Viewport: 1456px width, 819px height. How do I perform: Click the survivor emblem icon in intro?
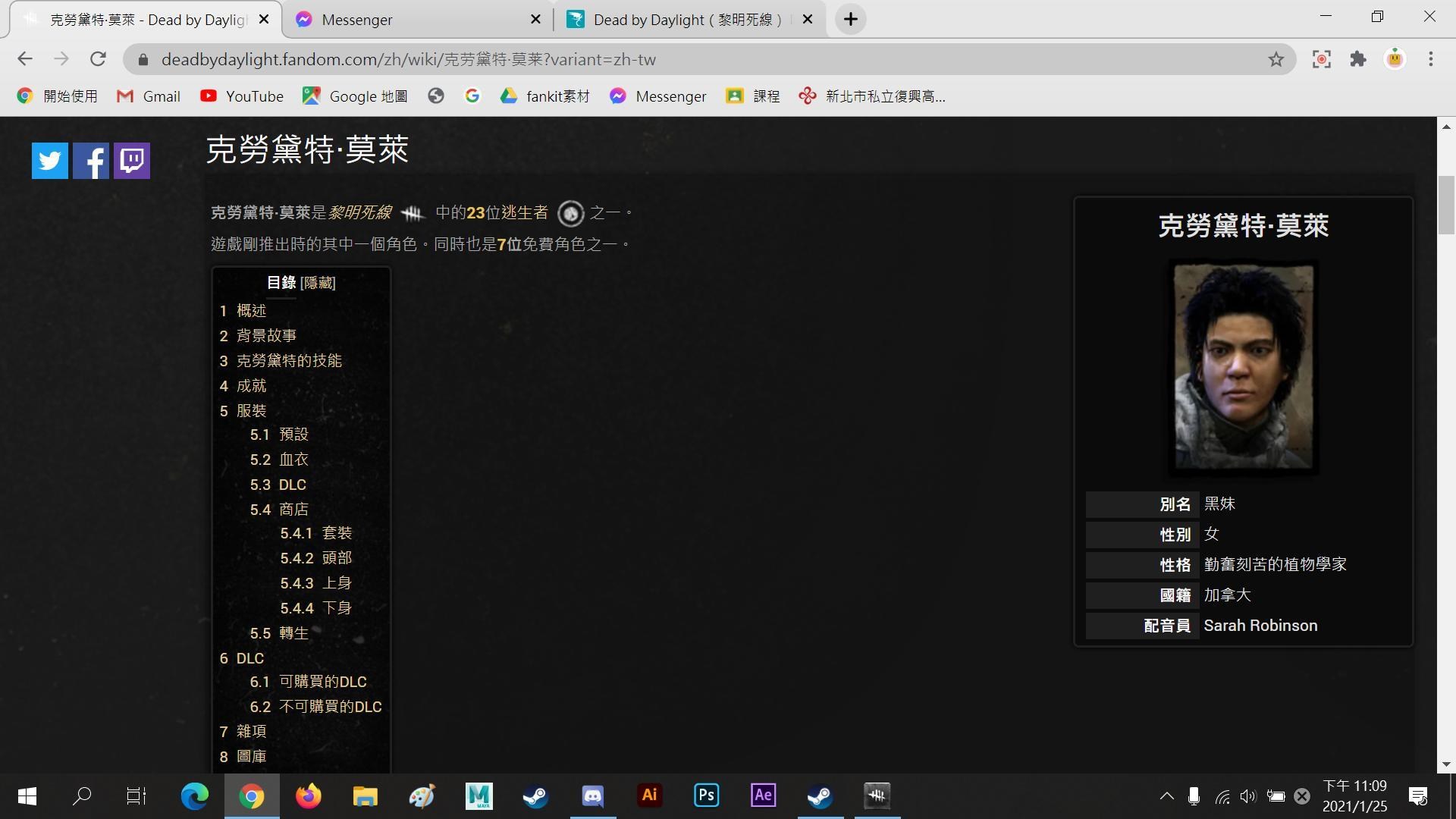(x=571, y=214)
